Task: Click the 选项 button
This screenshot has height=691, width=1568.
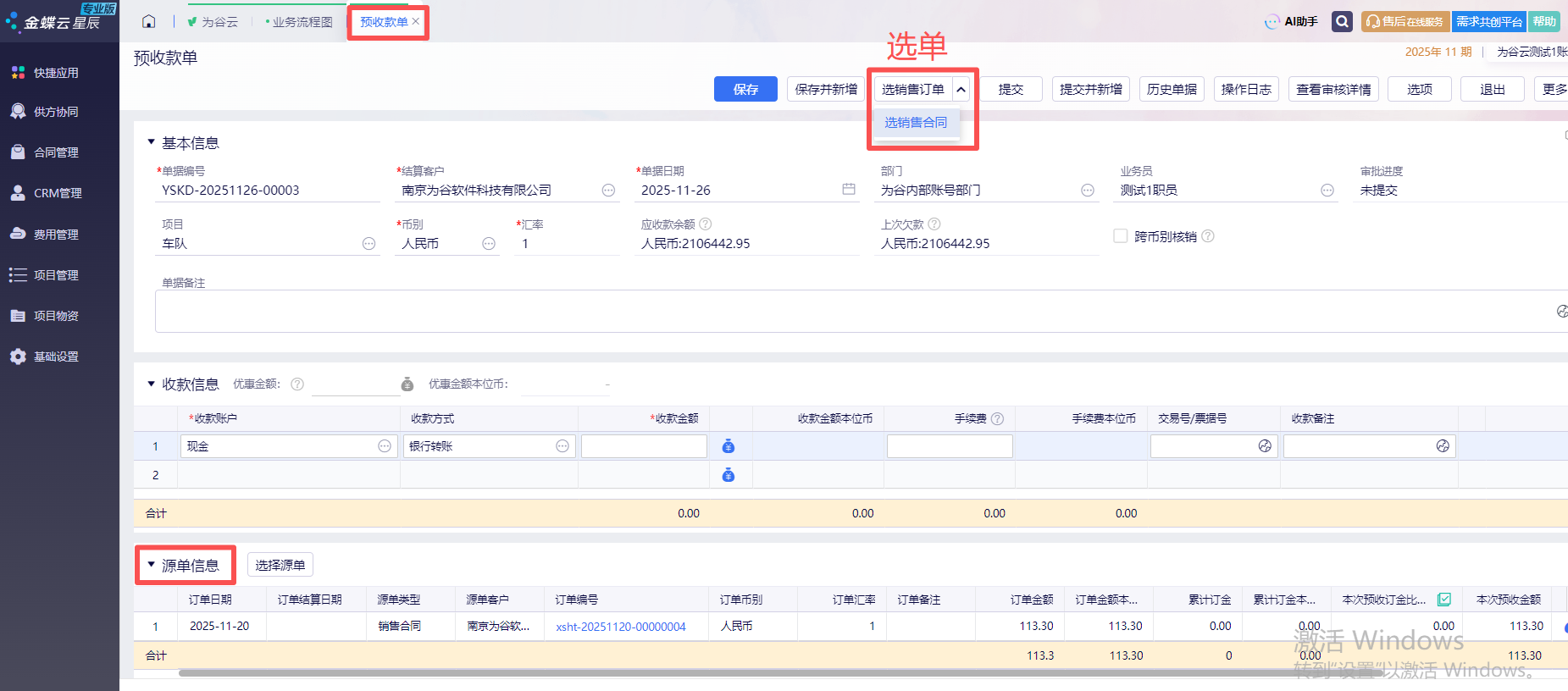Action: [1420, 89]
